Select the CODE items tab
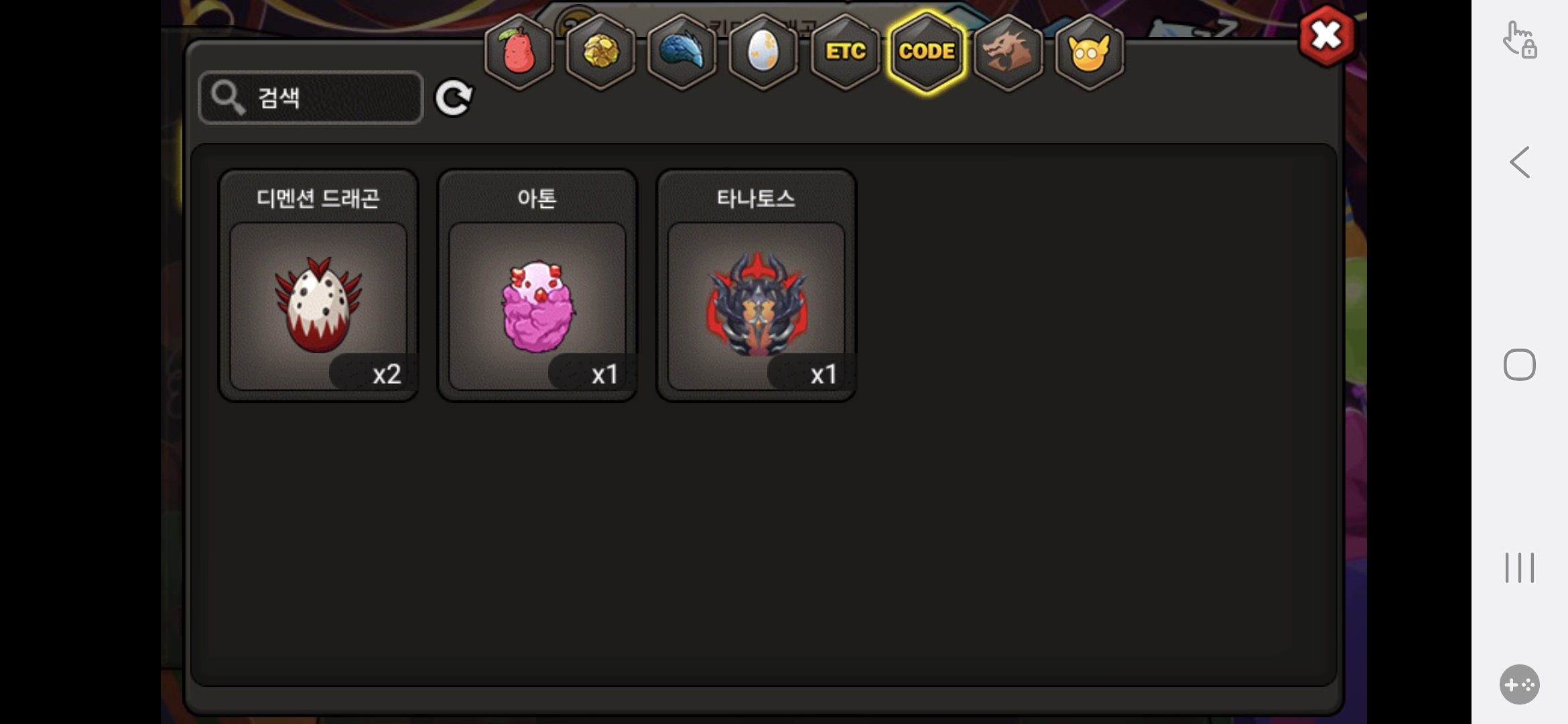1568x724 pixels. tap(927, 52)
